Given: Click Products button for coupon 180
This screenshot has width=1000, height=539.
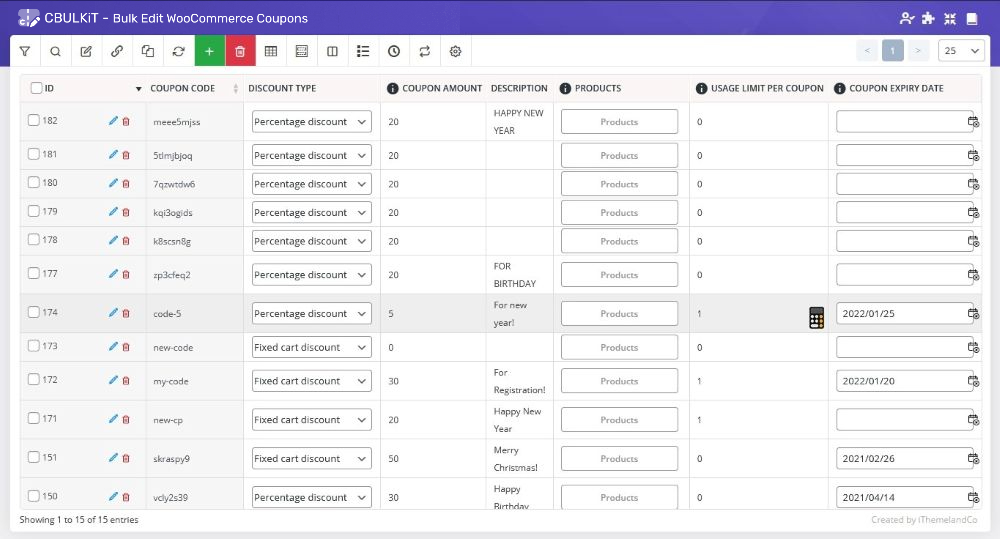Looking at the screenshot, I should pos(619,184).
